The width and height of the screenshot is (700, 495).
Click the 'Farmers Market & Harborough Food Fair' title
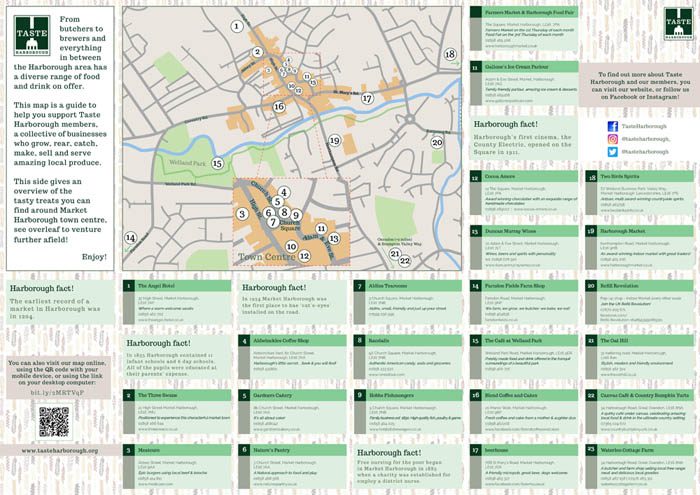(x=529, y=12)
